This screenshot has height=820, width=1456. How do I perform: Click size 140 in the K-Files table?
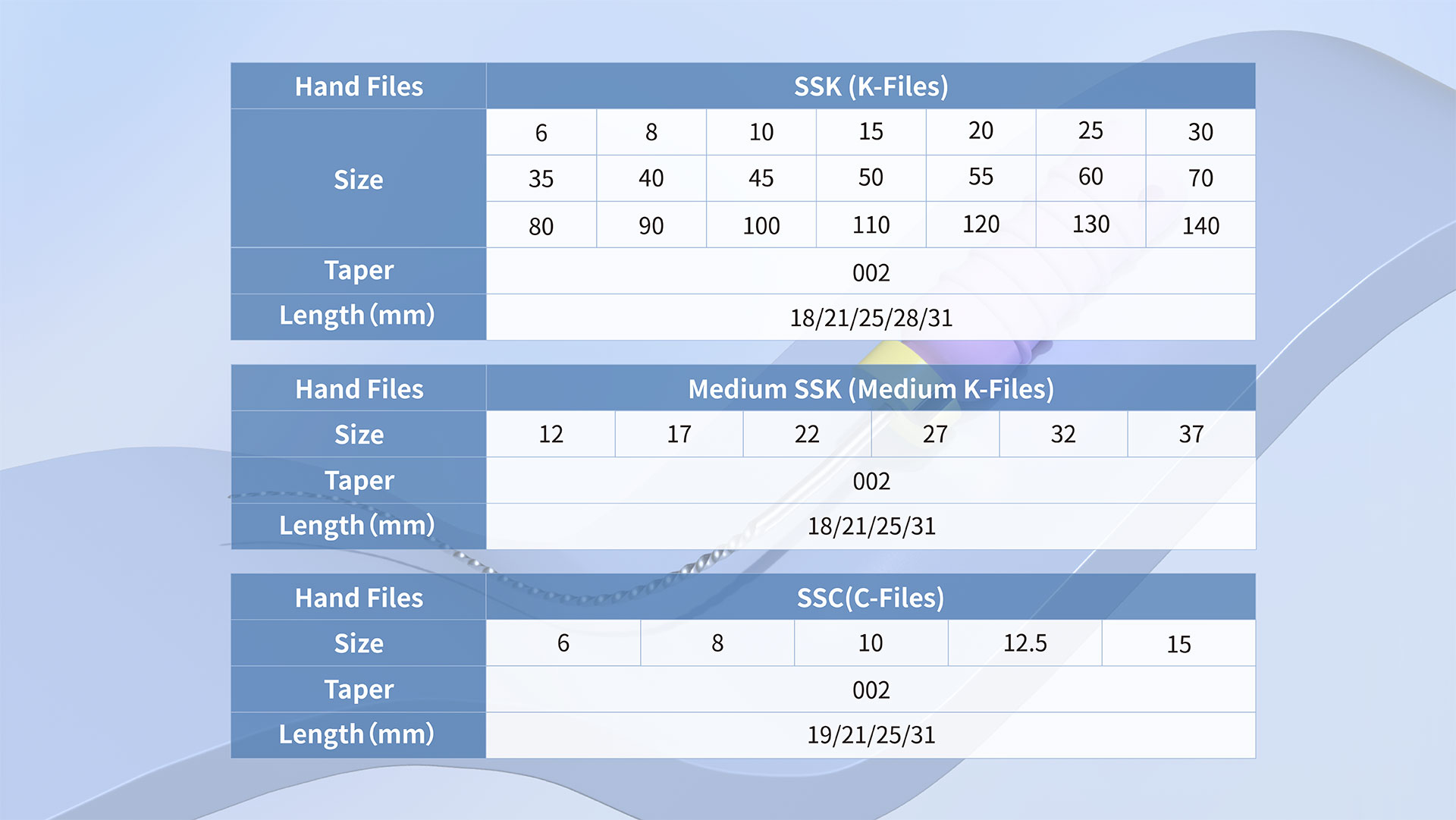pyautogui.click(x=1200, y=225)
